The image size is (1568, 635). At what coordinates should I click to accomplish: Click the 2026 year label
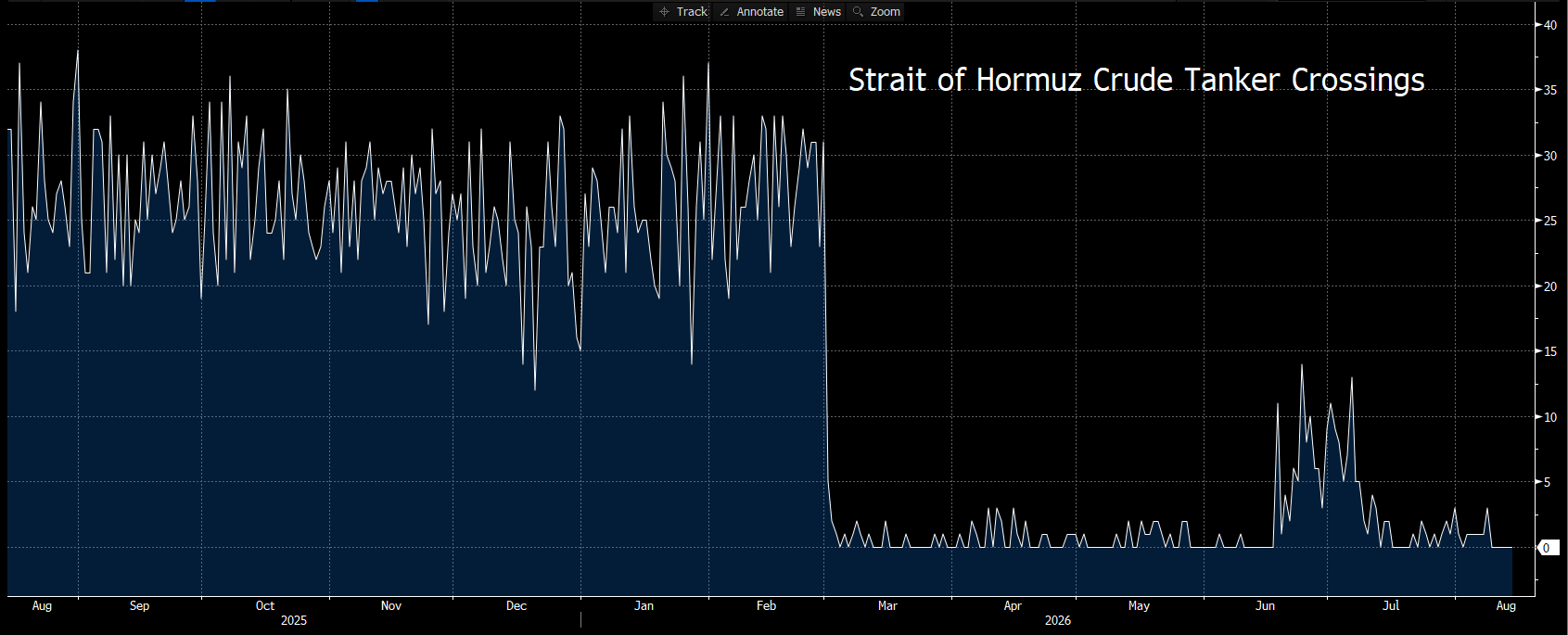pyautogui.click(x=1058, y=620)
